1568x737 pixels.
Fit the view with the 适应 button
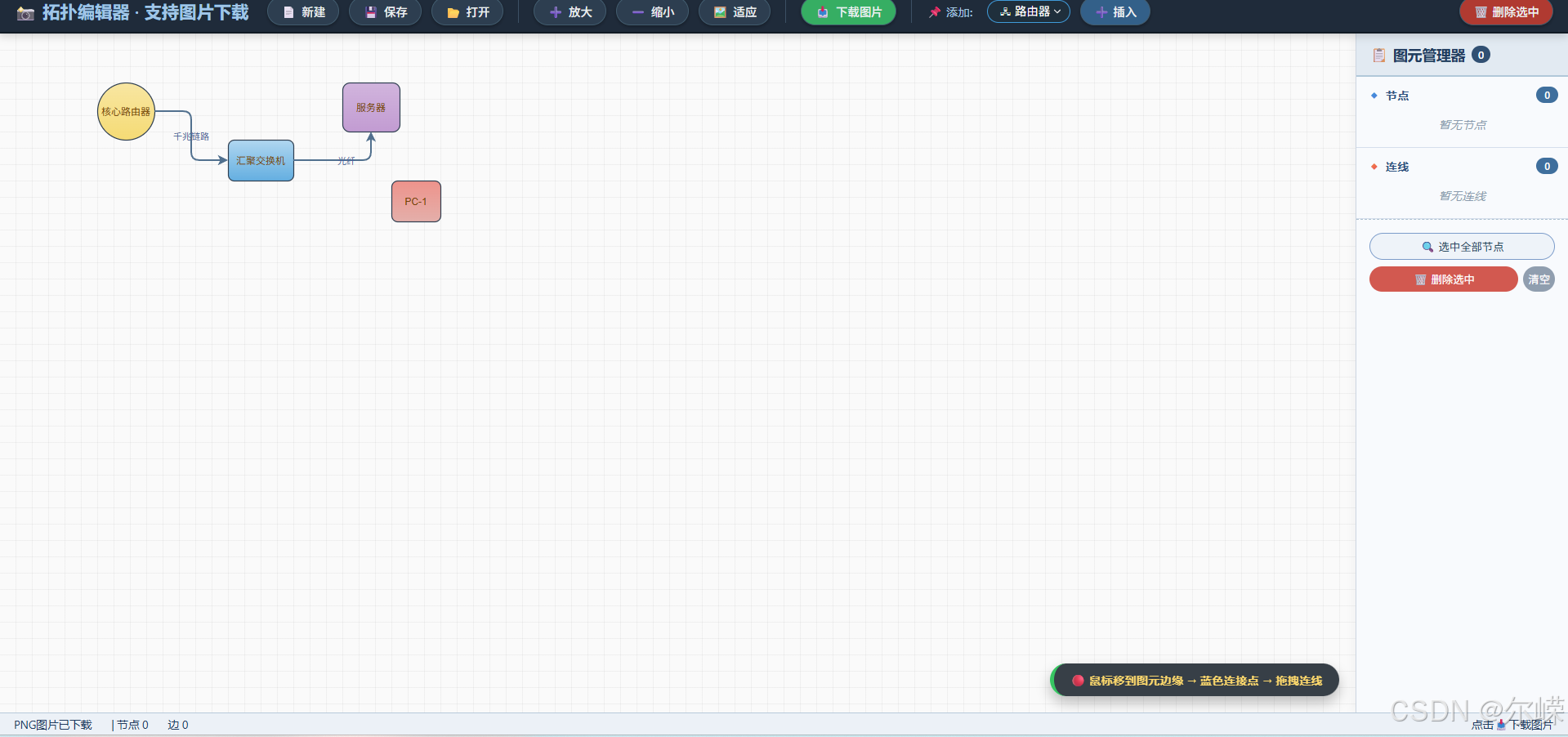(x=735, y=12)
